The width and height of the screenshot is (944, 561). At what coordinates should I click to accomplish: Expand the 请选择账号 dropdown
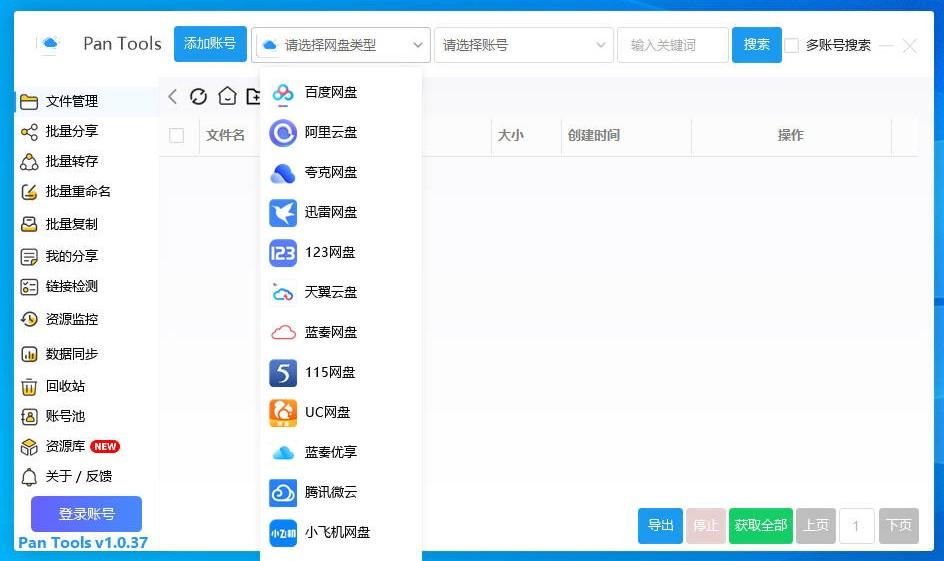(523, 45)
